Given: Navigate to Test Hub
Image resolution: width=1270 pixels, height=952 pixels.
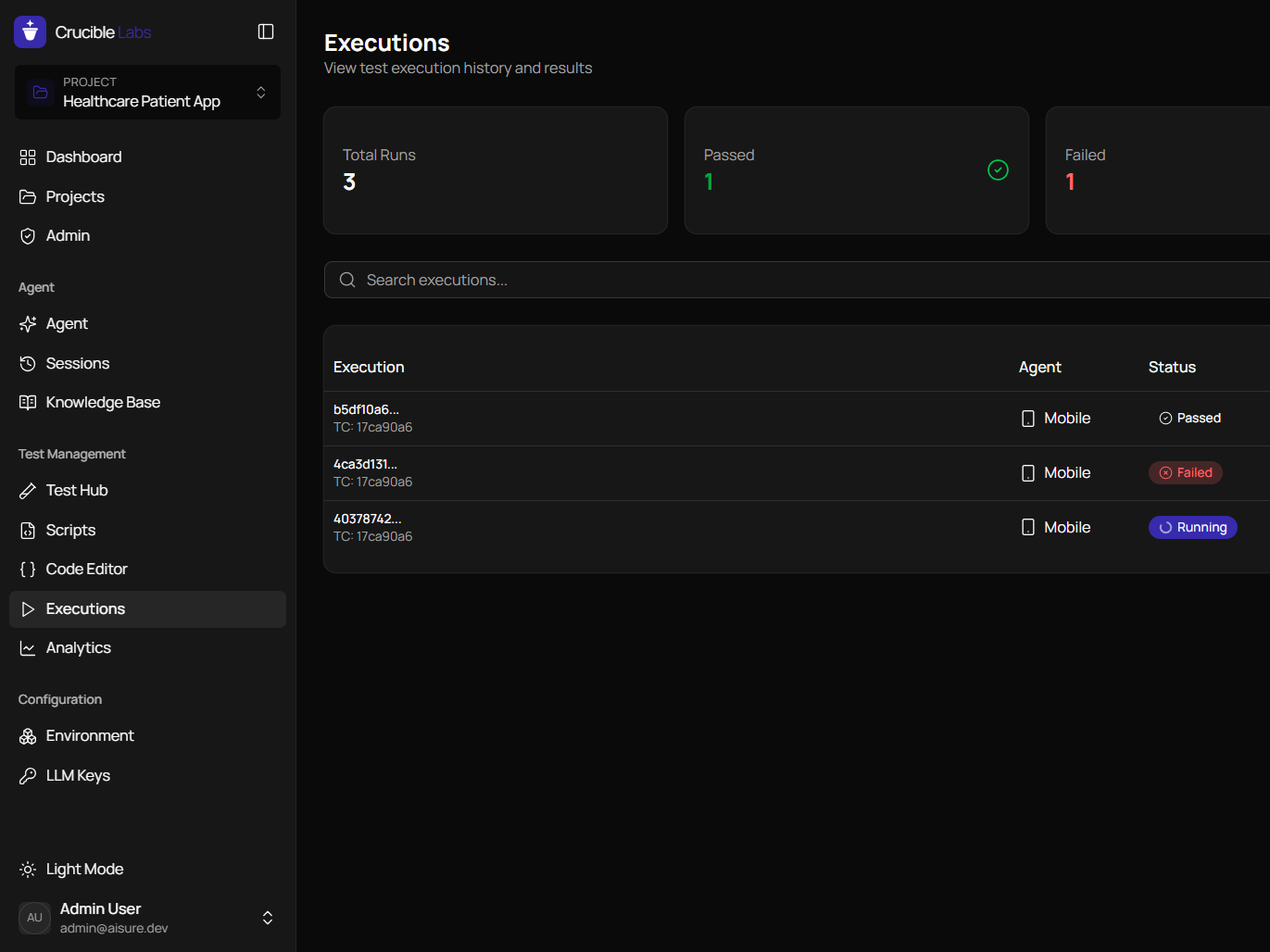Looking at the screenshot, I should coord(147,491).
